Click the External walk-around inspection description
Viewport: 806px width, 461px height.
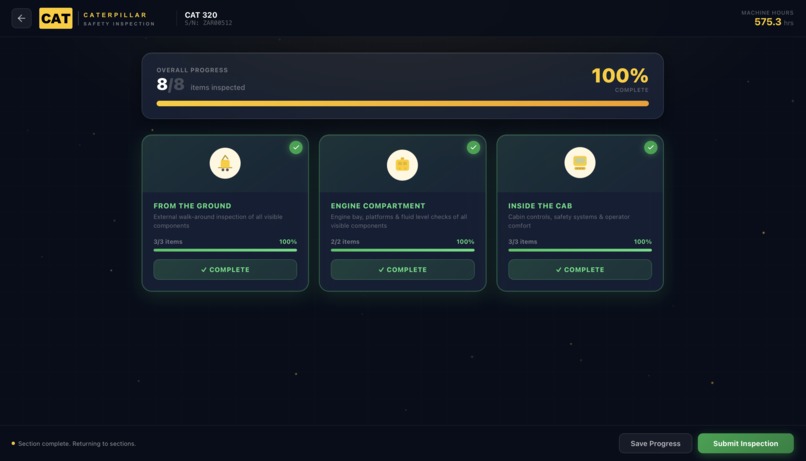(x=218, y=221)
